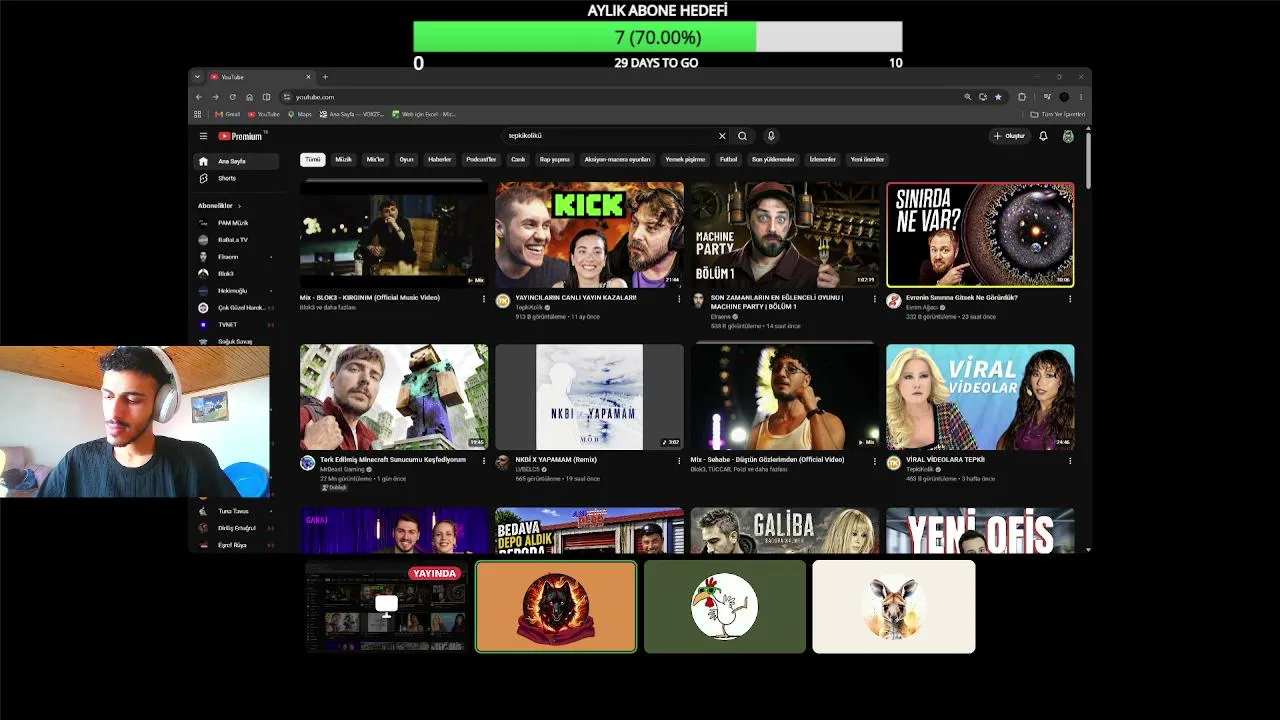This screenshot has height=720, width=1280.
Task: Go to Ana Sayfa in the sidebar
Action: pyautogui.click(x=236, y=161)
